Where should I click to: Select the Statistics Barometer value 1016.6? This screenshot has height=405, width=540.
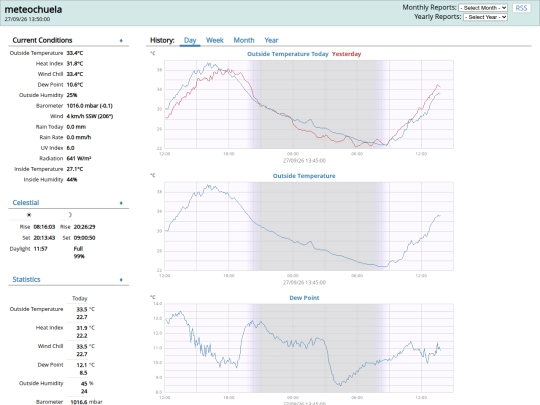click(x=79, y=402)
